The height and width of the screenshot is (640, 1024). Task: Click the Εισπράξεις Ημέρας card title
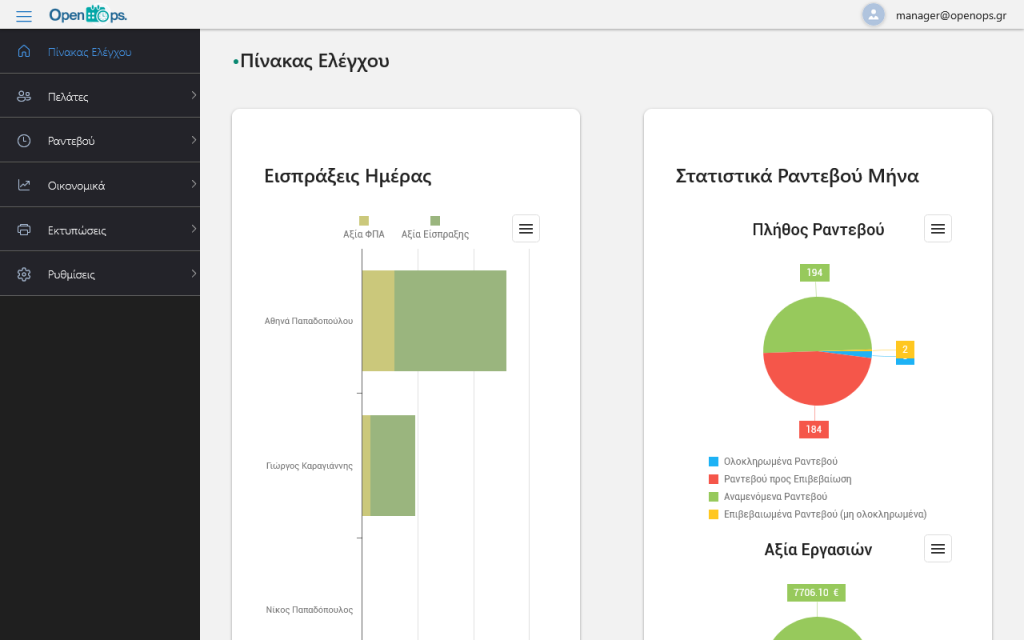tap(347, 176)
